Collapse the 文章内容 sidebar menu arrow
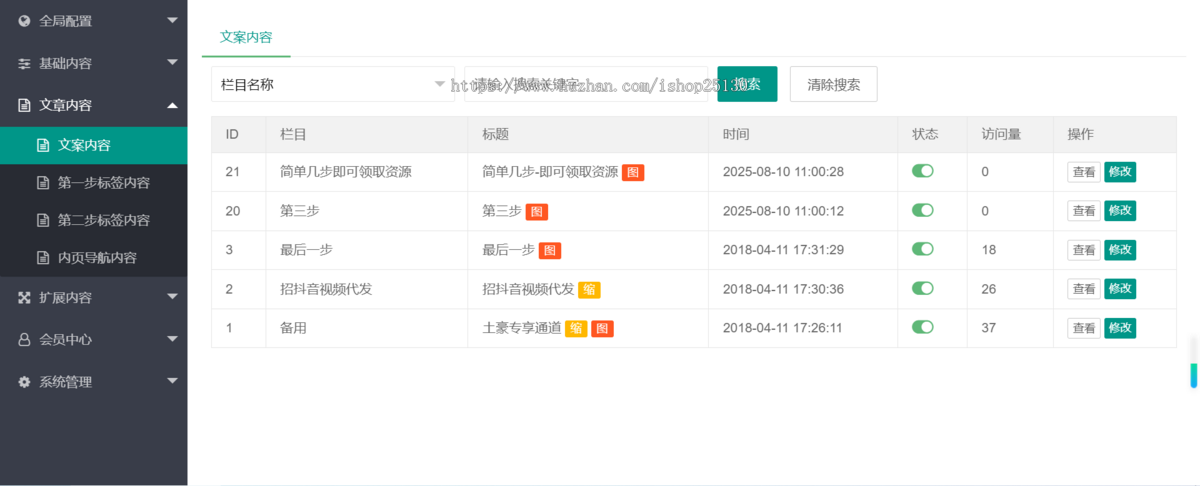 coord(172,104)
